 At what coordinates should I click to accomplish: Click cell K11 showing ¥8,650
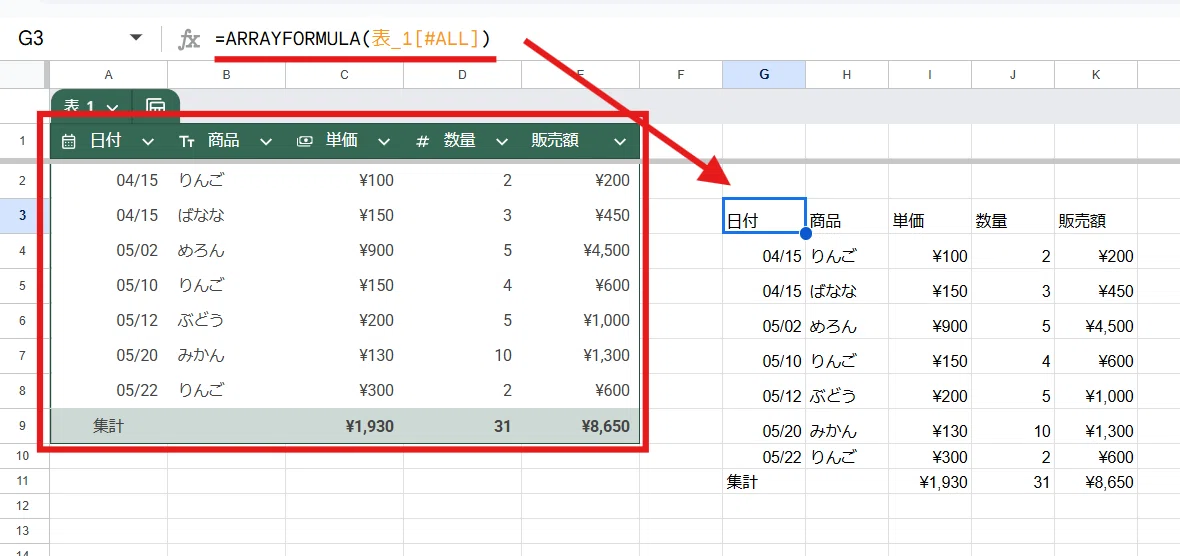[1096, 482]
